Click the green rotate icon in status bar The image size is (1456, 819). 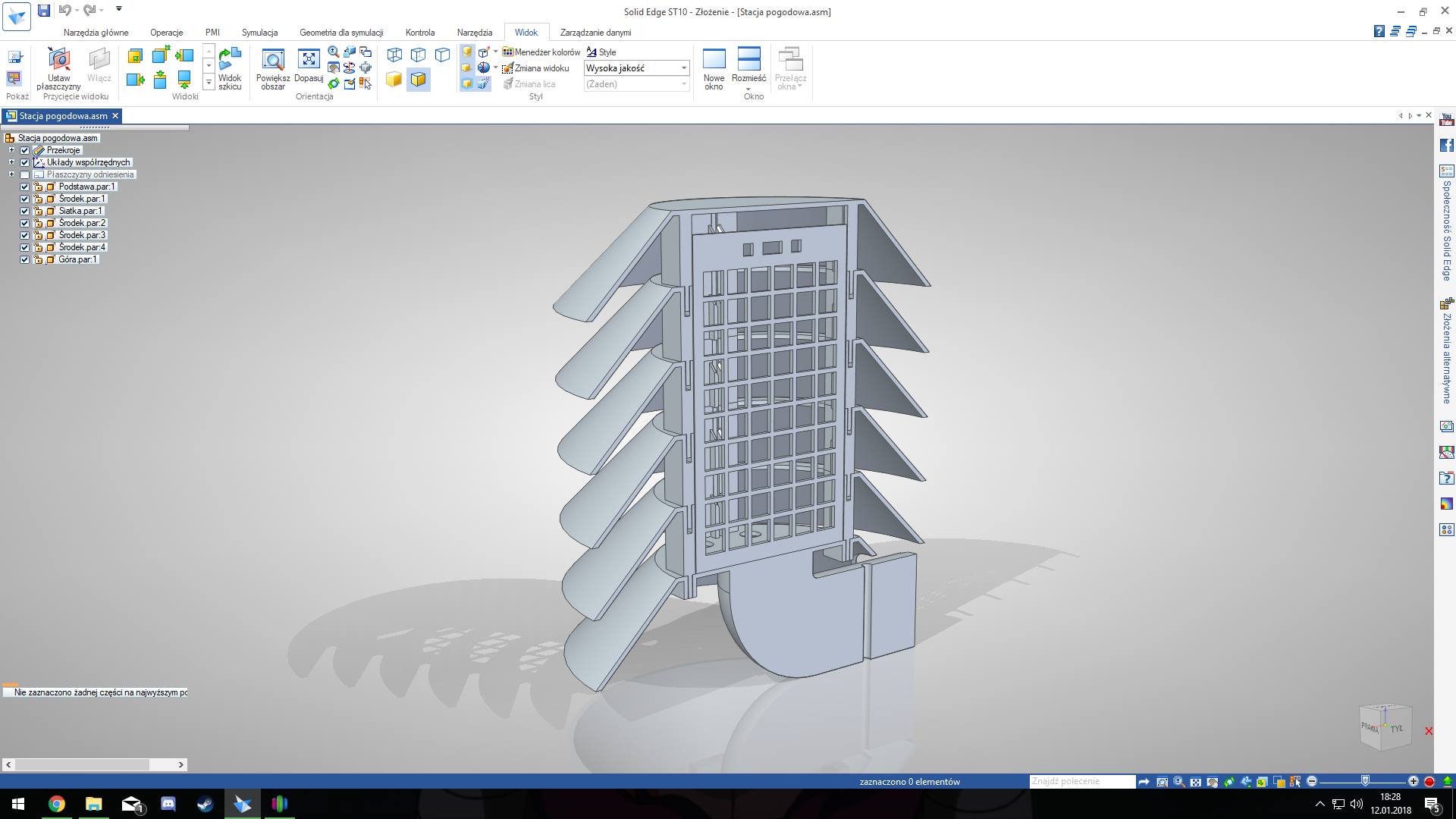[1228, 782]
